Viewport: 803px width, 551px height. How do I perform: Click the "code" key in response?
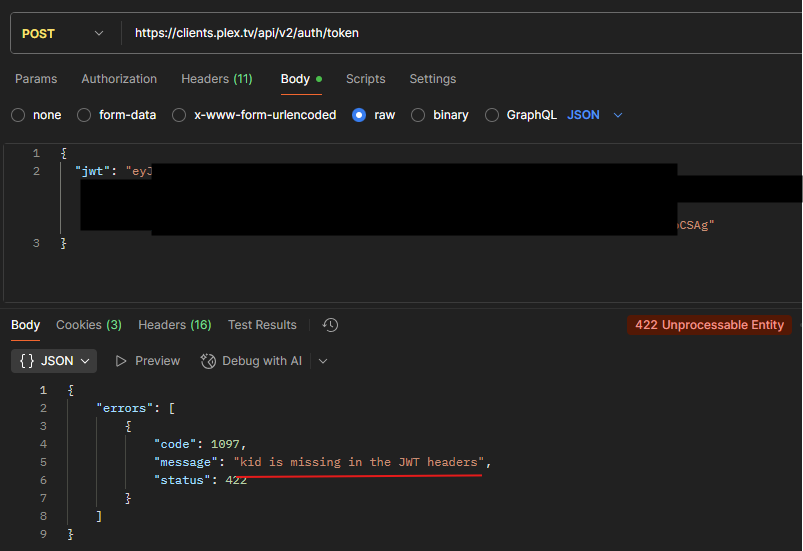[x=175, y=444]
